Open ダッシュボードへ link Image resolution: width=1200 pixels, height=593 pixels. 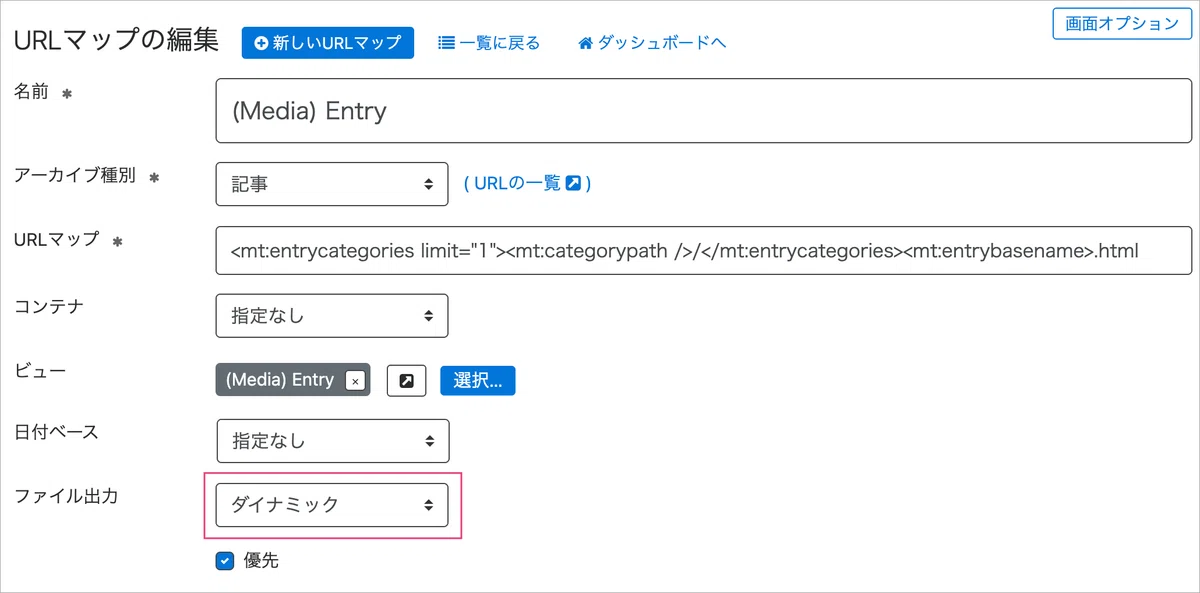click(652, 43)
